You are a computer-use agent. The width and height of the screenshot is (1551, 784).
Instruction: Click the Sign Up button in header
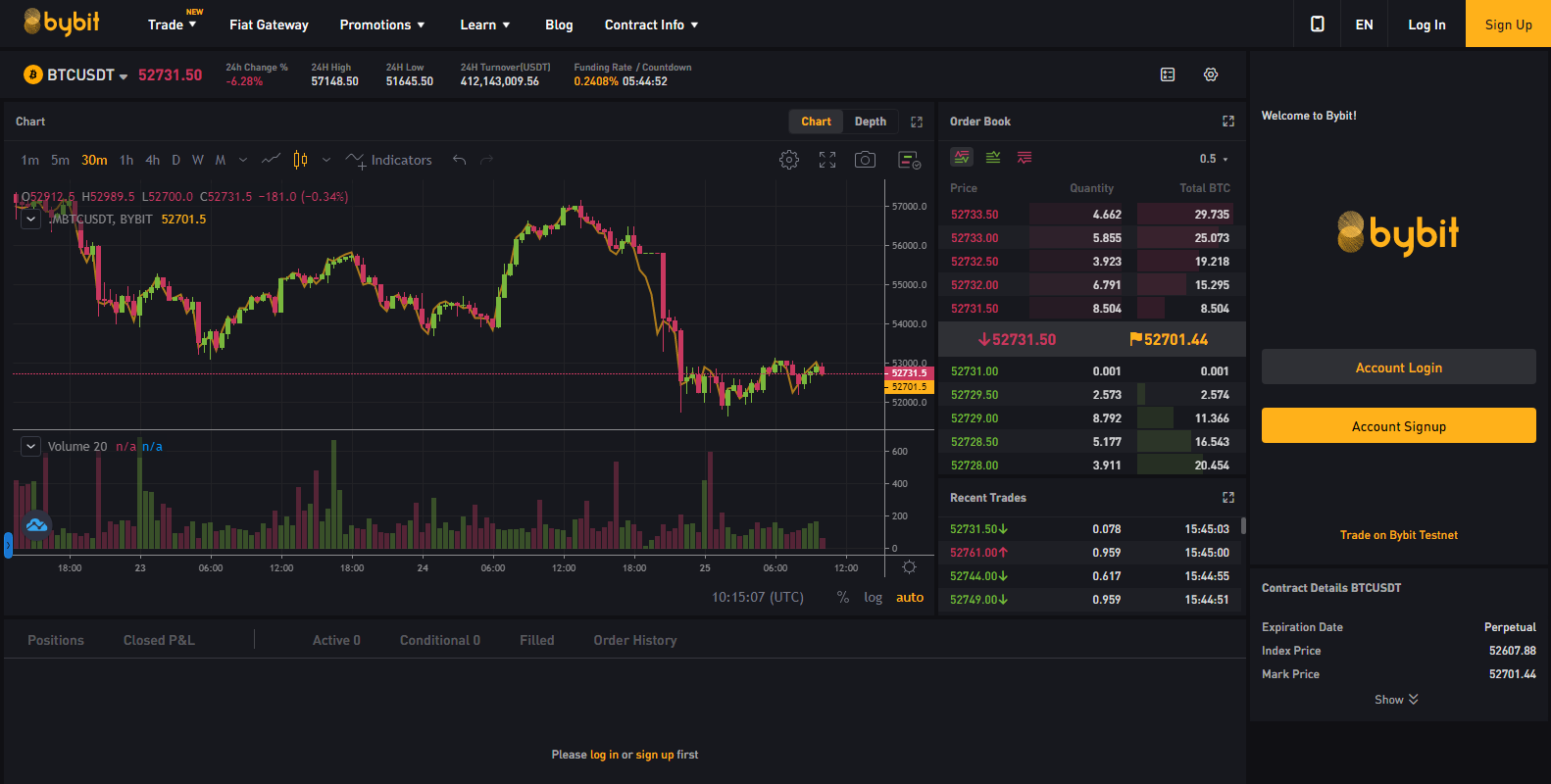(x=1508, y=24)
